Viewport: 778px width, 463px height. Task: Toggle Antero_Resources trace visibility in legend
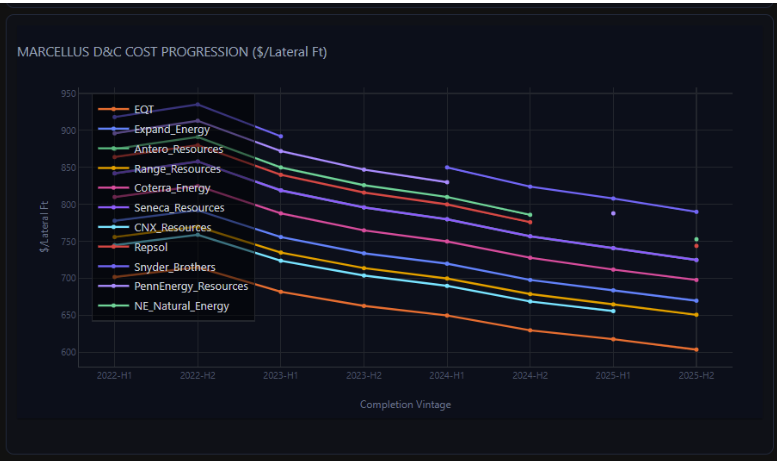coord(178,149)
